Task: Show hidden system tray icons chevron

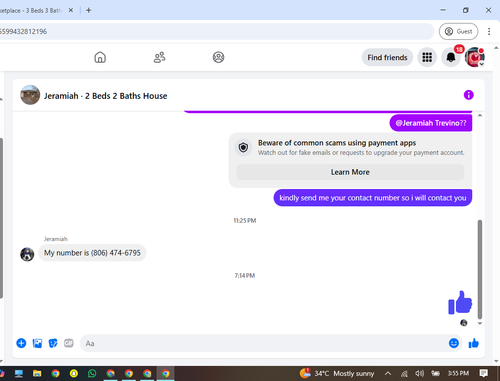Action: tap(388, 373)
